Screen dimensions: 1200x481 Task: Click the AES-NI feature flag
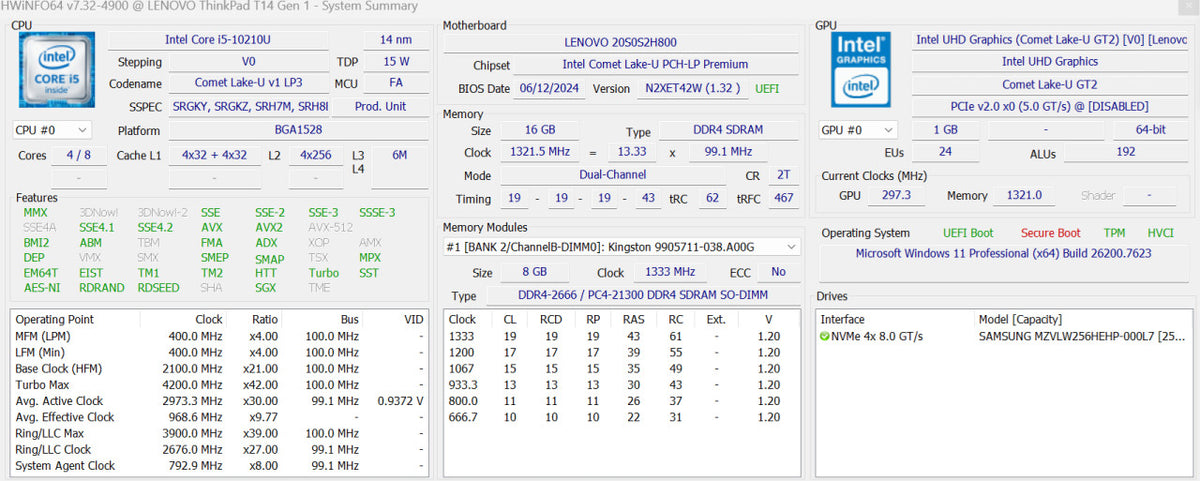(x=41, y=288)
